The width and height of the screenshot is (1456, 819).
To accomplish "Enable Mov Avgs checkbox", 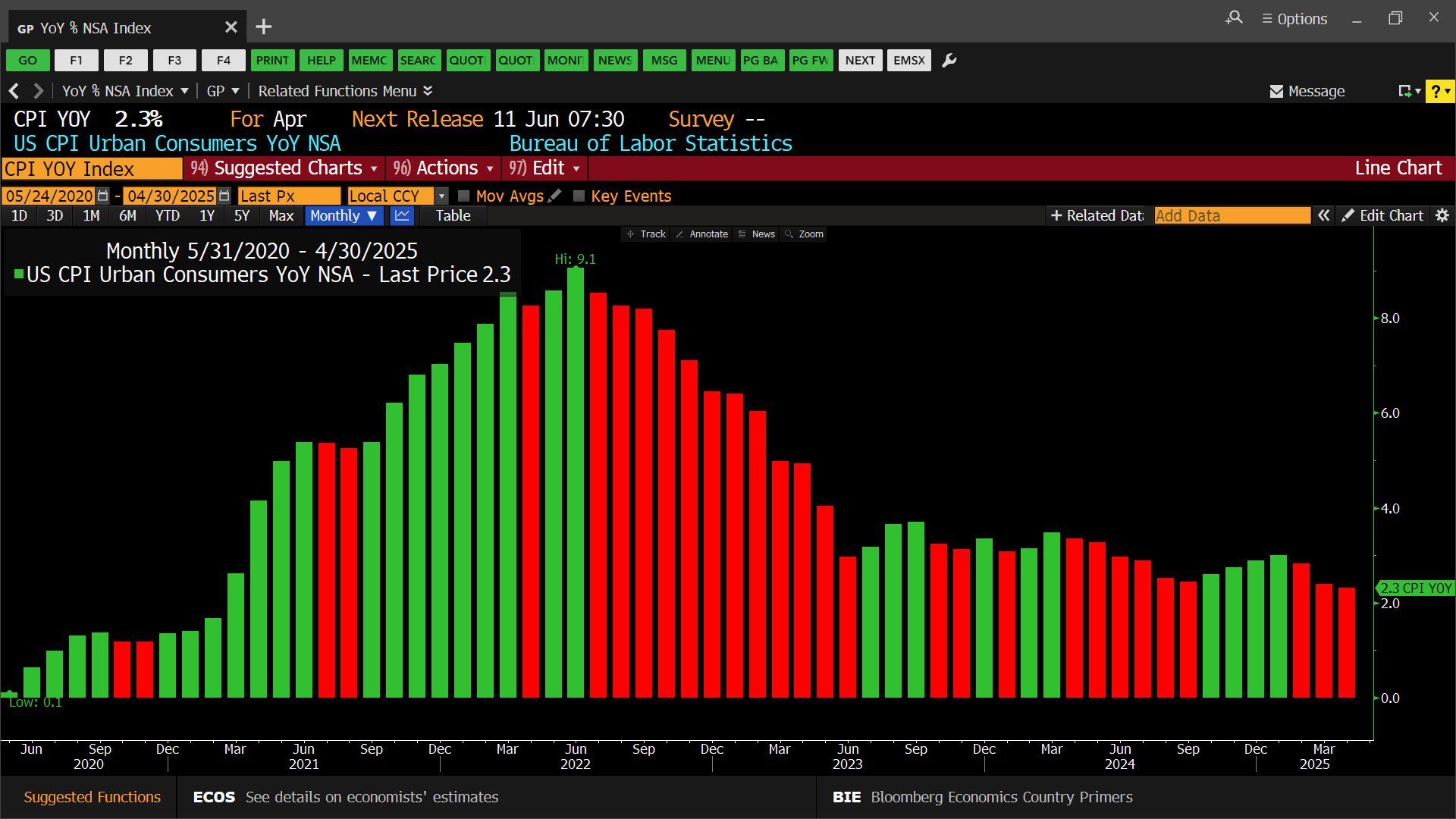I will (464, 196).
